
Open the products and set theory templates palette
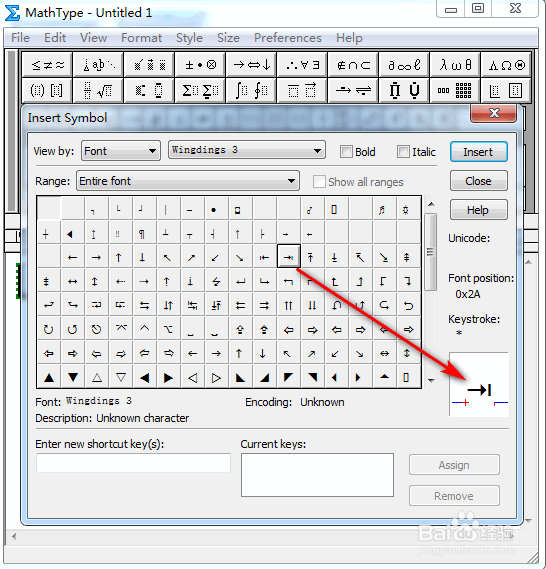pyautogui.click(x=404, y=90)
